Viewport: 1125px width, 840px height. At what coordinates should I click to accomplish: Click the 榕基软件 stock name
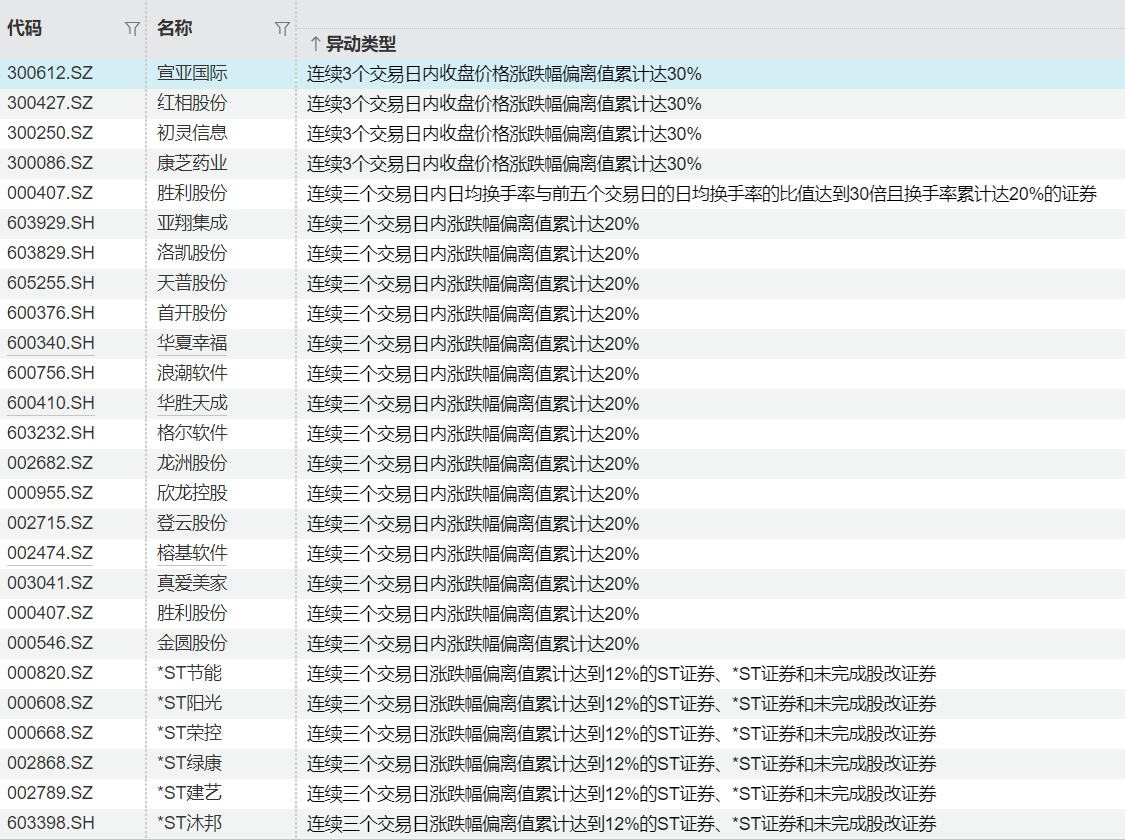tap(192, 553)
